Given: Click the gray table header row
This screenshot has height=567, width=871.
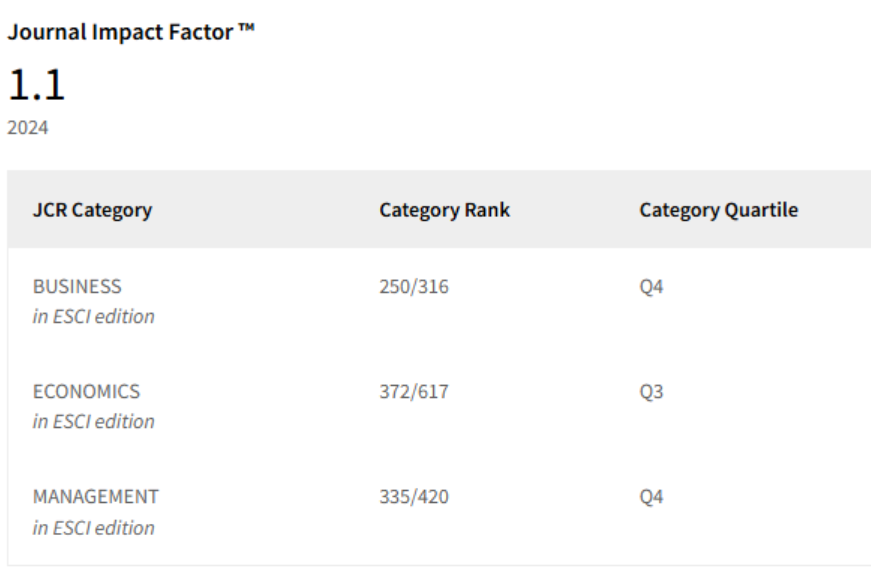Looking at the screenshot, I should (x=439, y=209).
